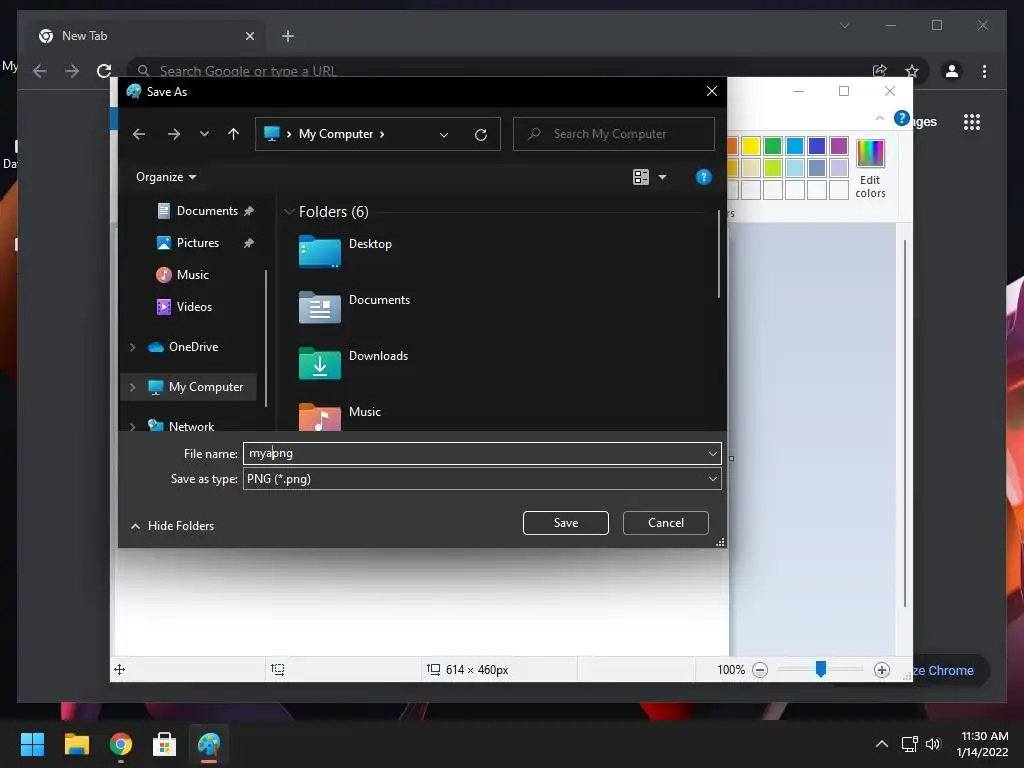Select Pictures in the navigation pane

197,243
